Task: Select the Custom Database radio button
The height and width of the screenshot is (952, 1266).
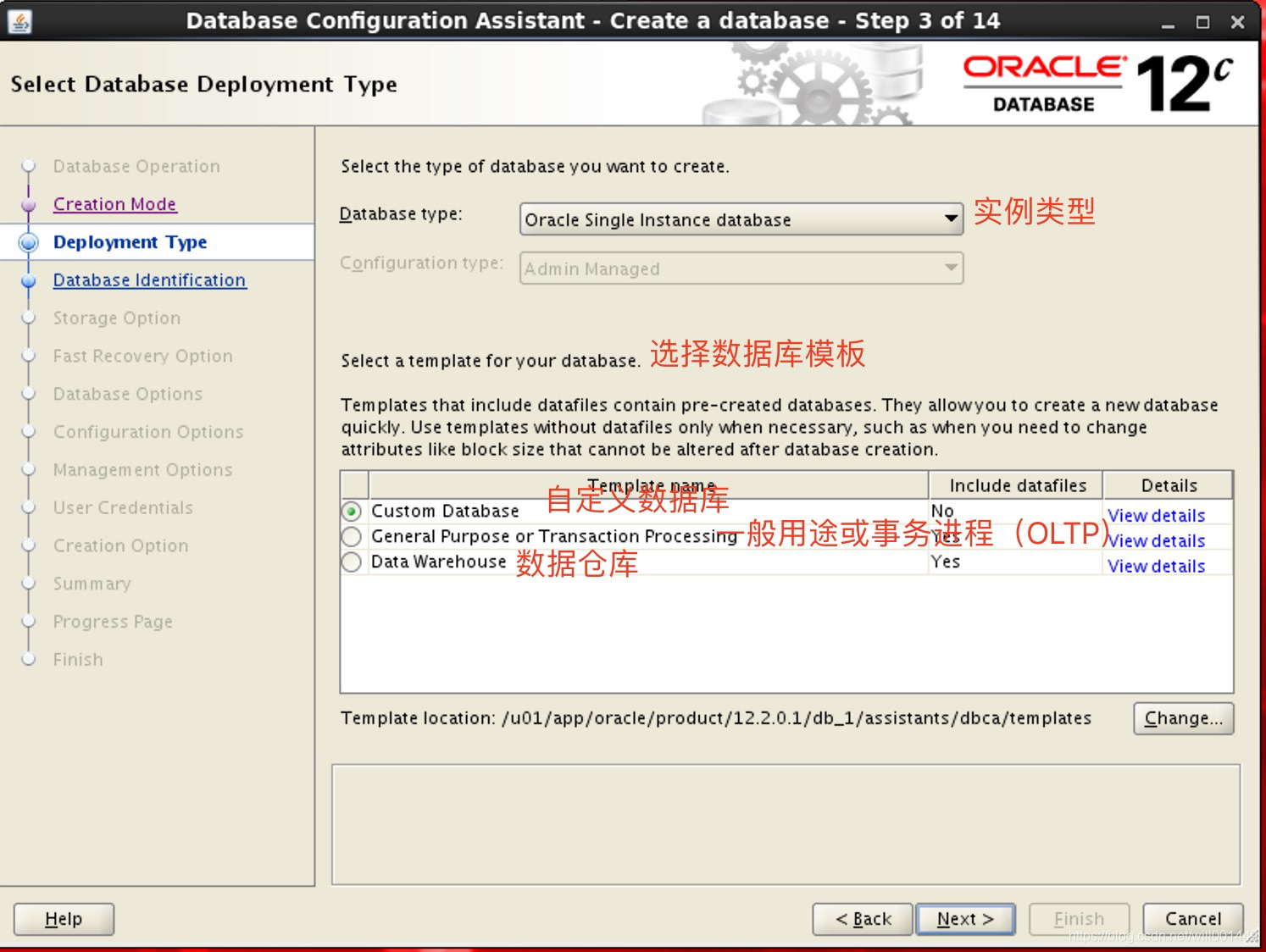Action: pos(352,512)
